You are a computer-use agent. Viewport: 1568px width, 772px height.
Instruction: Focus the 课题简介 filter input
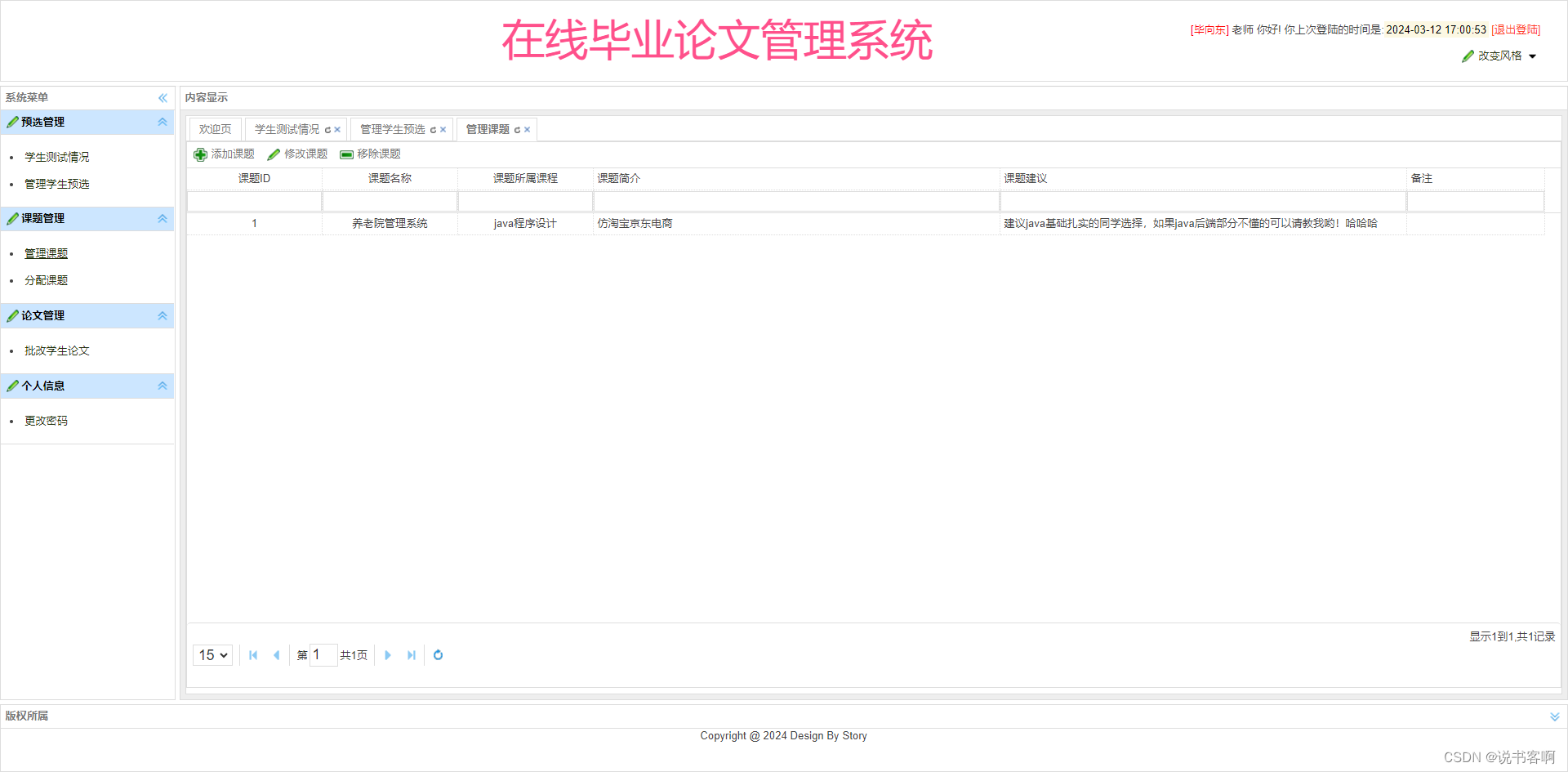click(x=796, y=201)
